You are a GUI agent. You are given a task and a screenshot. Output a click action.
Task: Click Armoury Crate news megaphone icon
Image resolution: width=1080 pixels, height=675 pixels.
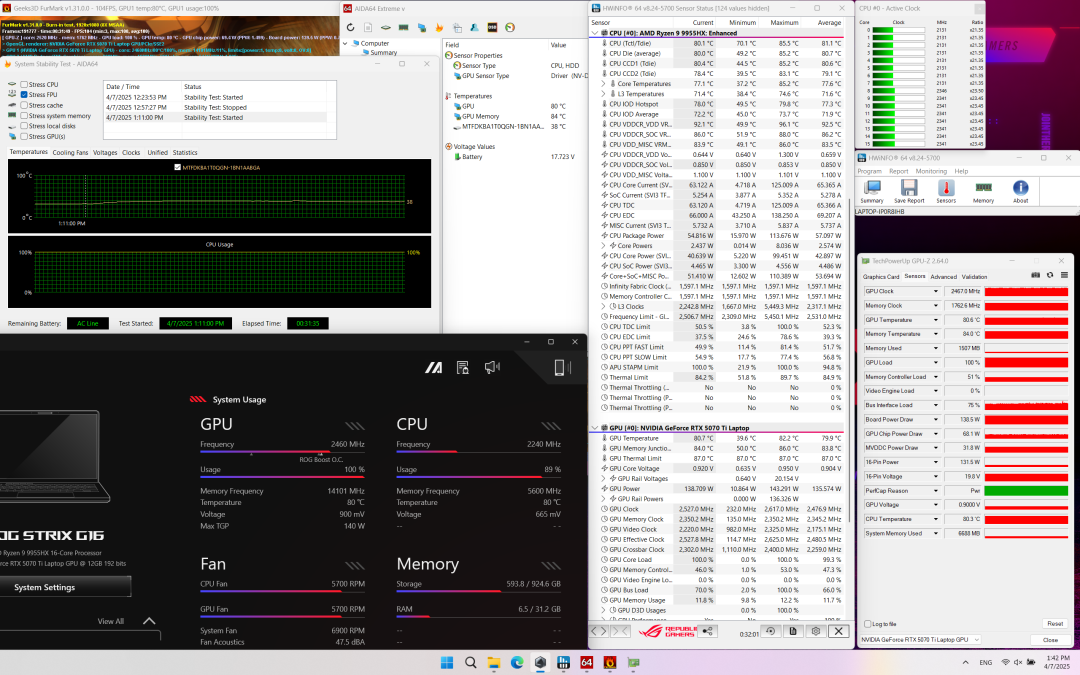[492, 367]
